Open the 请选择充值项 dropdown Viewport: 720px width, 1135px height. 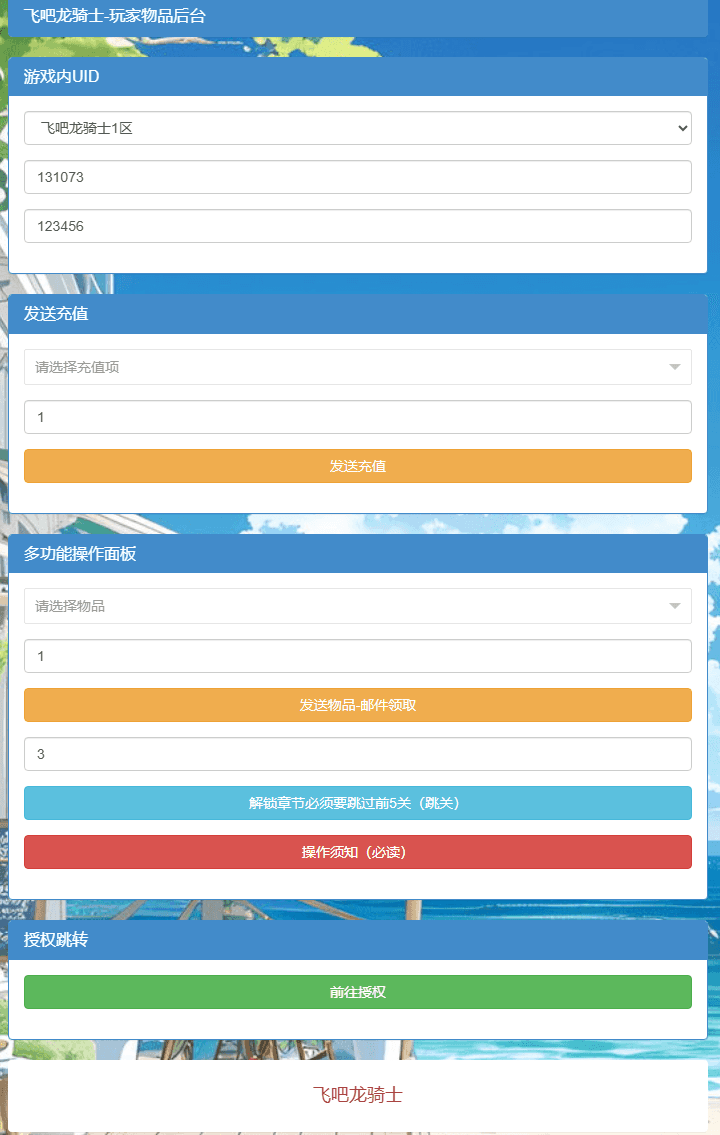(357, 367)
